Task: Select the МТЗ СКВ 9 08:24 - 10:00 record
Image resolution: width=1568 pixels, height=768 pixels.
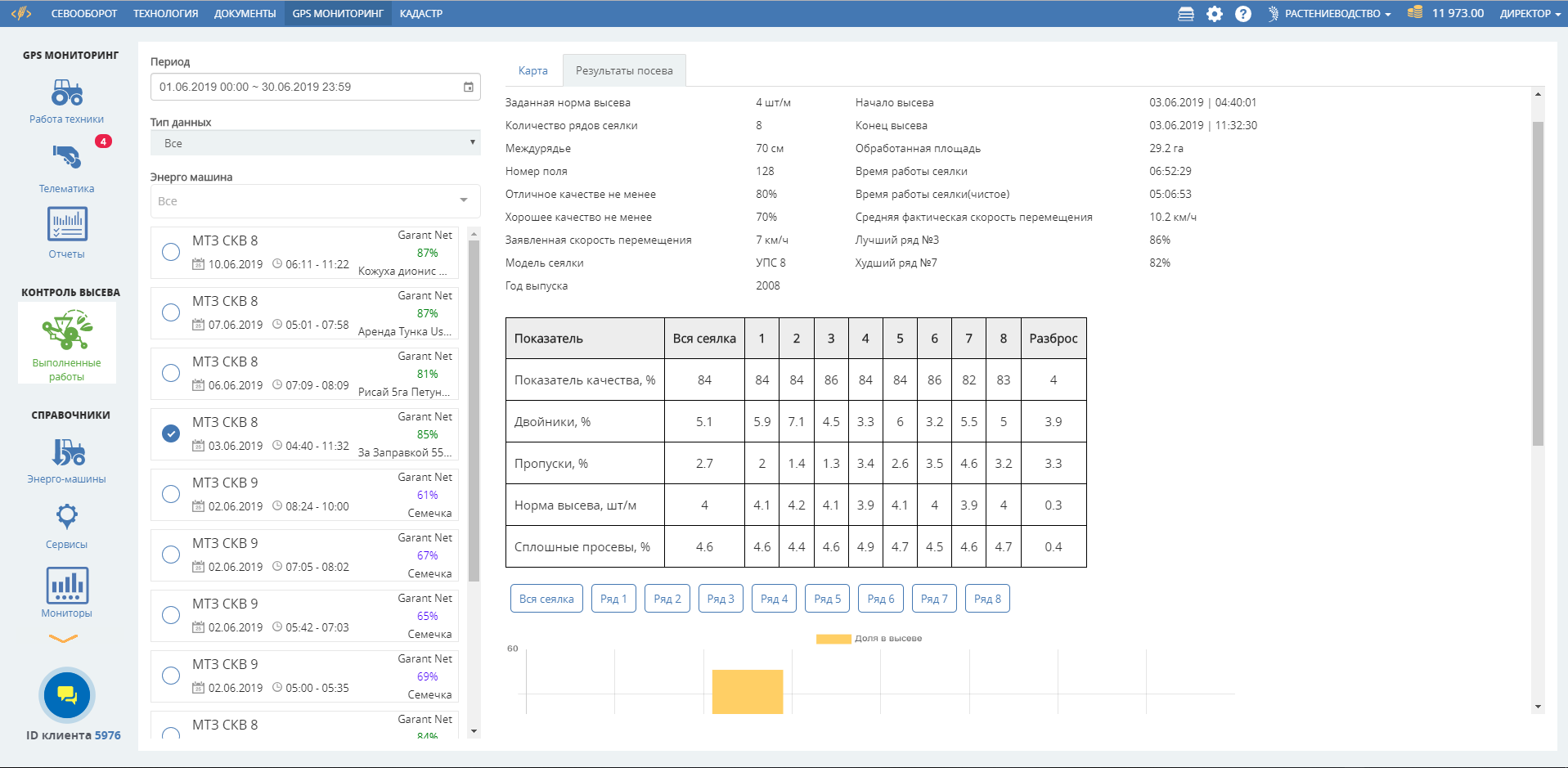Action: pyautogui.click(x=171, y=494)
